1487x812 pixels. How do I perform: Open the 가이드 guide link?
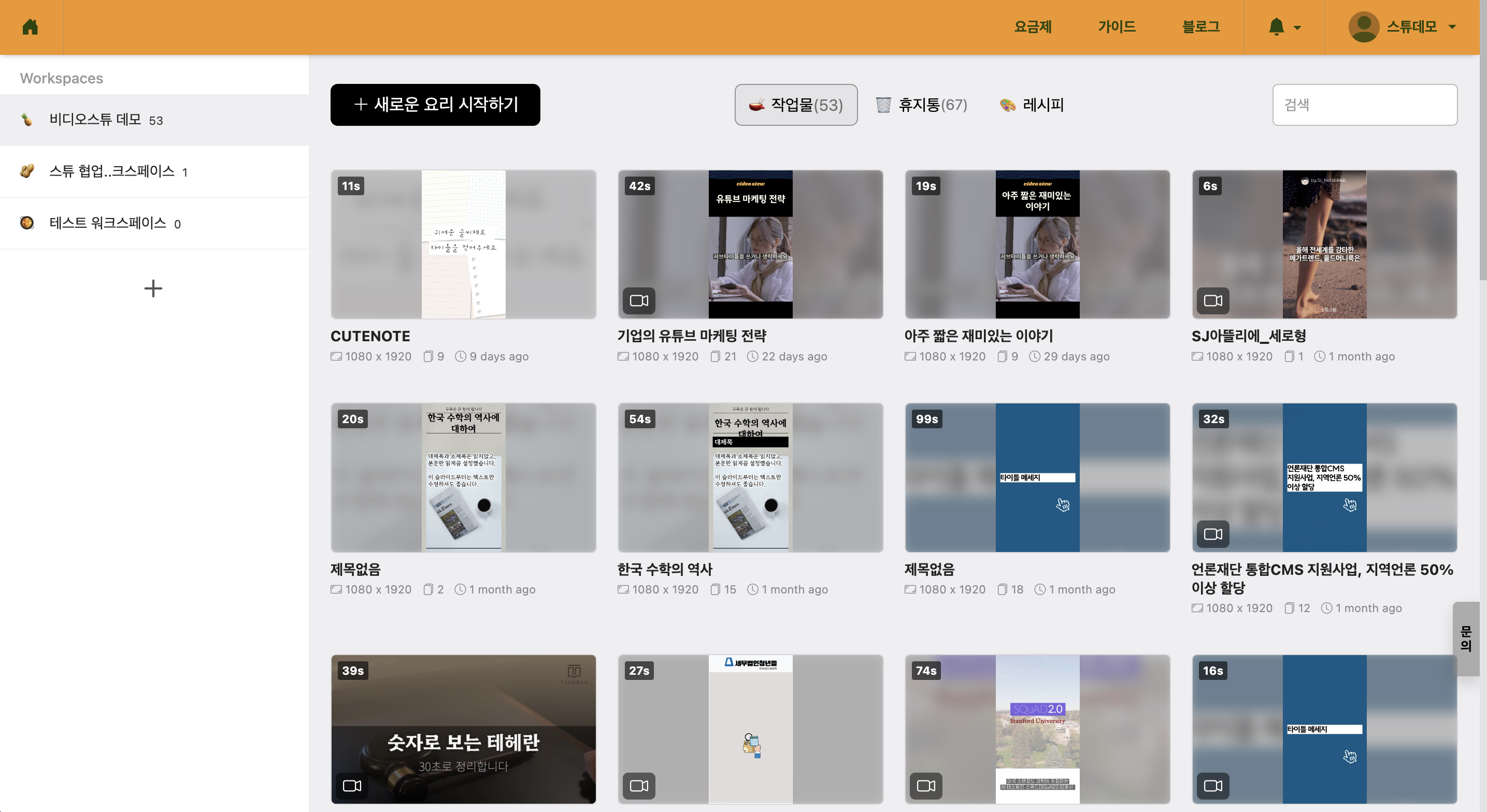click(x=1117, y=27)
